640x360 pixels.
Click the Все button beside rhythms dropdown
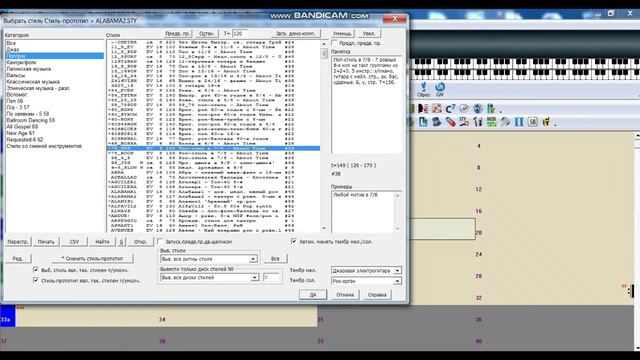275,259
